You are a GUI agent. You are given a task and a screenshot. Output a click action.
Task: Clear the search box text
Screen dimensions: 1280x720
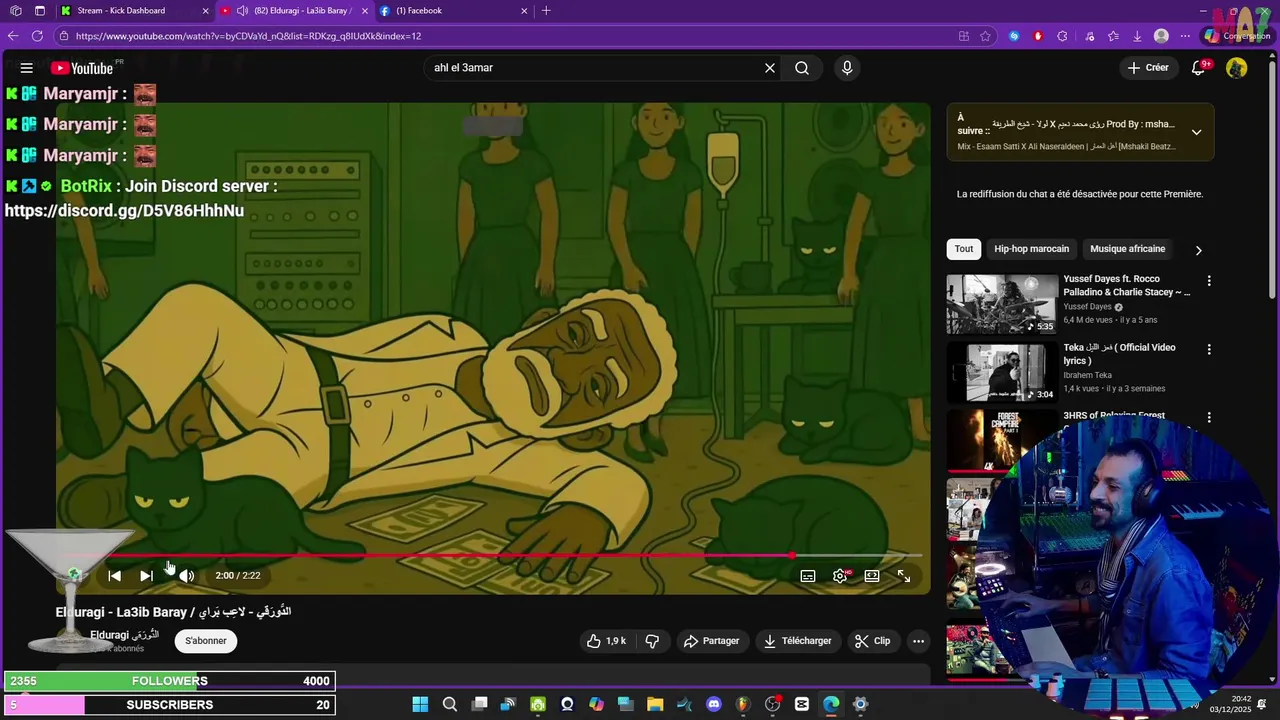point(770,68)
